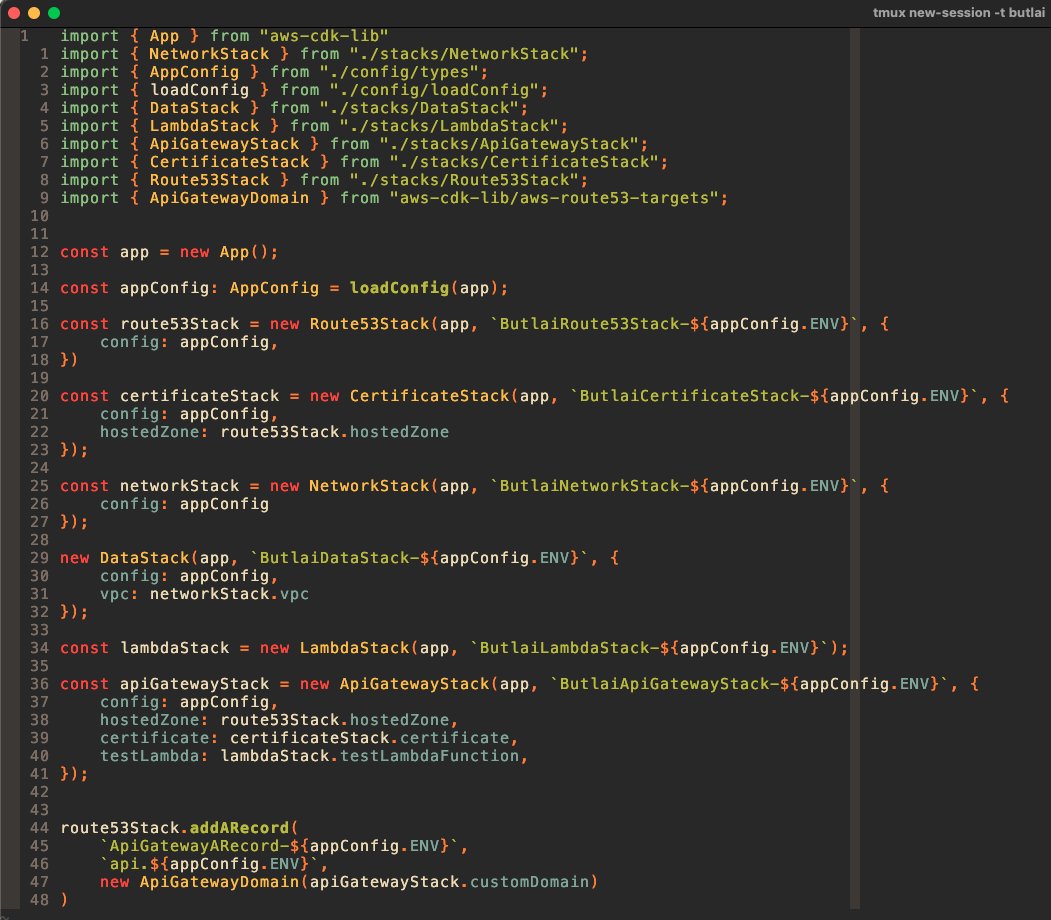
Task: Click the vertical color column marker bar
Action: tap(855, 468)
